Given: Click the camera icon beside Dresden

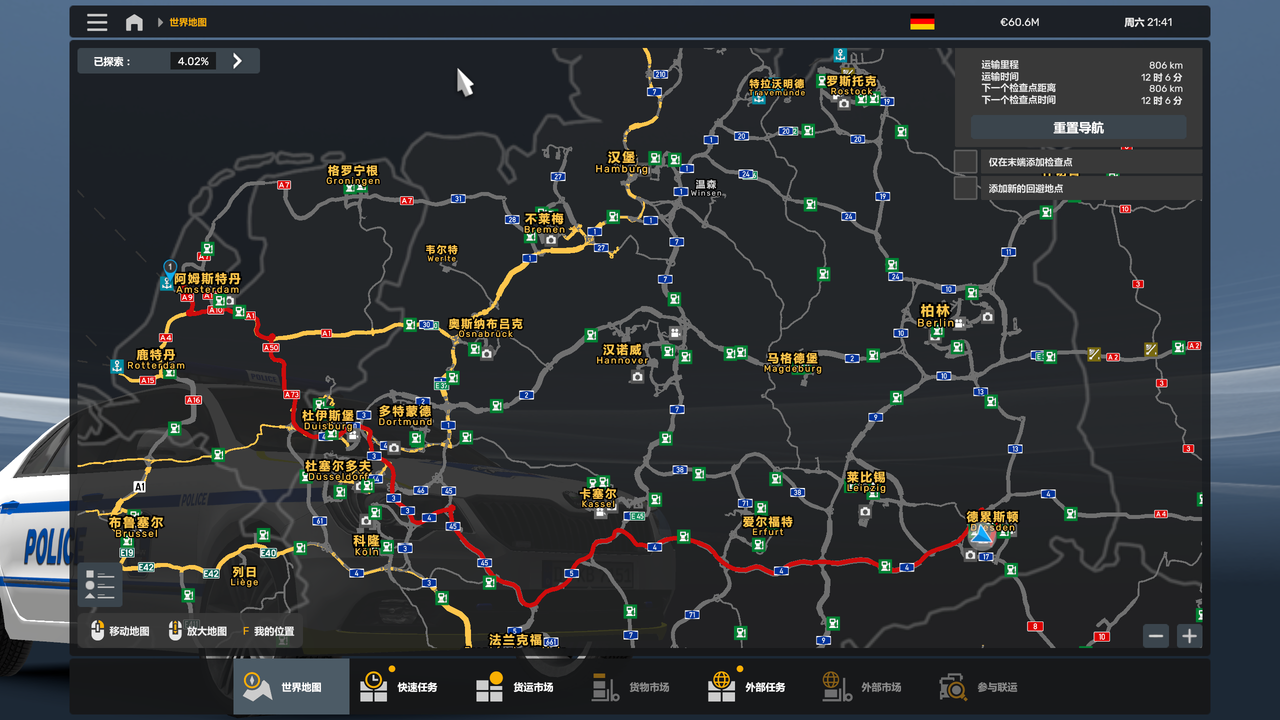Looking at the screenshot, I should pyautogui.click(x=970, y=555).
